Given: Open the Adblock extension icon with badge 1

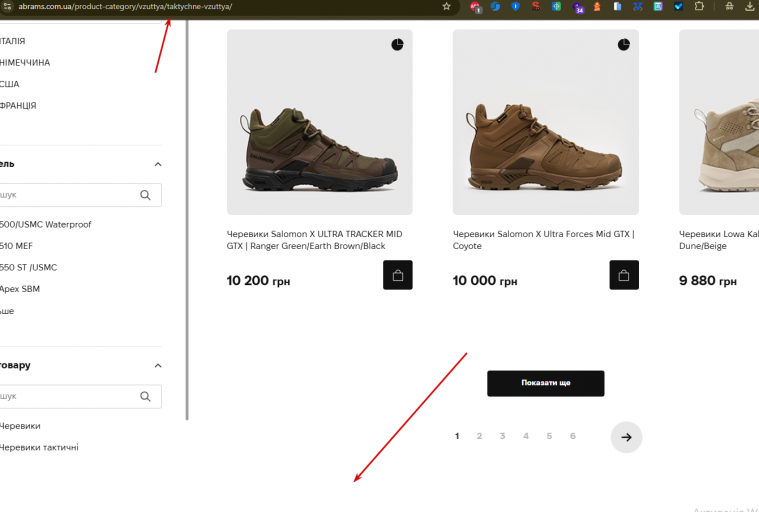Looking at the screenshot, I should pos(475,6).
